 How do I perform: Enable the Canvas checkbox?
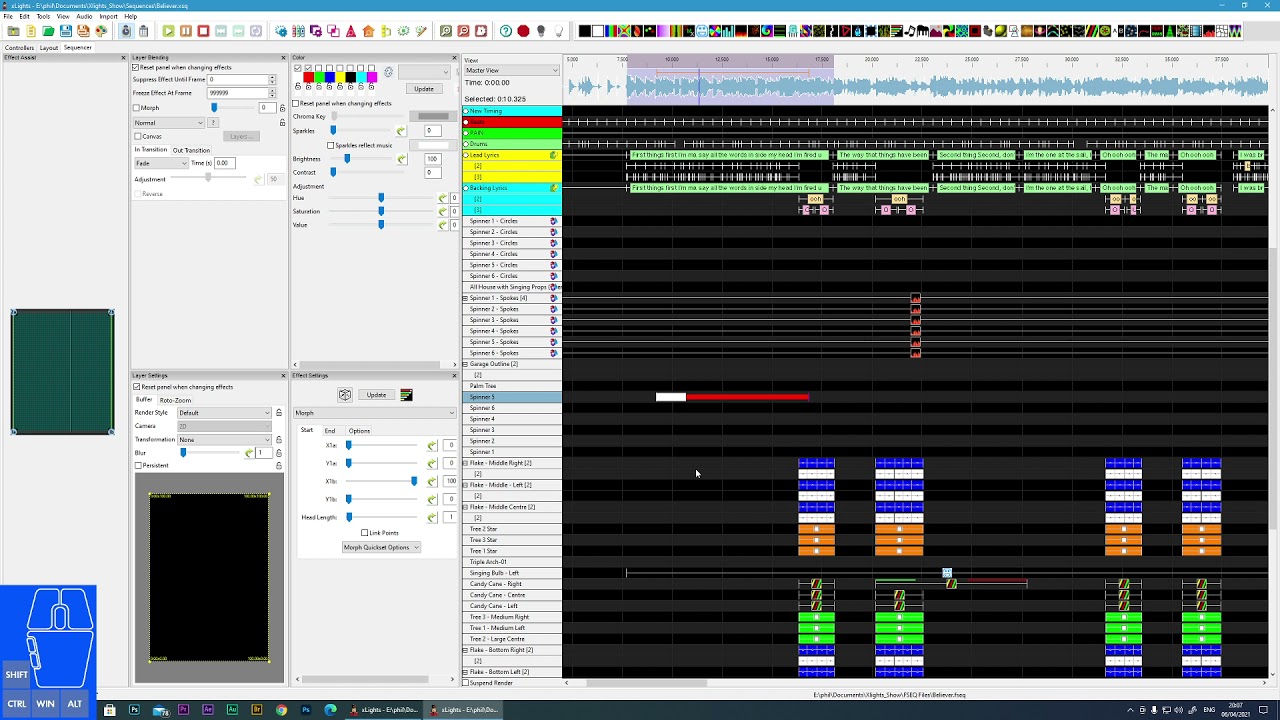(x=138, y=136)
